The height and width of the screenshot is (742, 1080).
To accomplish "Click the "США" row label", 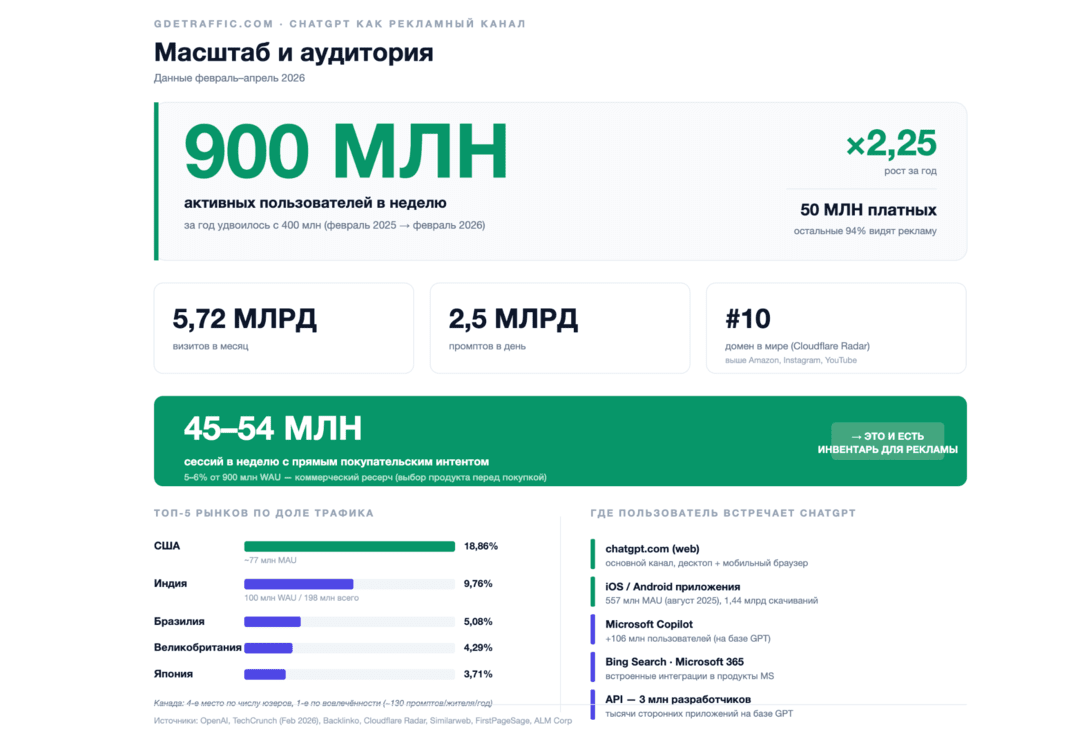I will (167, 546).
